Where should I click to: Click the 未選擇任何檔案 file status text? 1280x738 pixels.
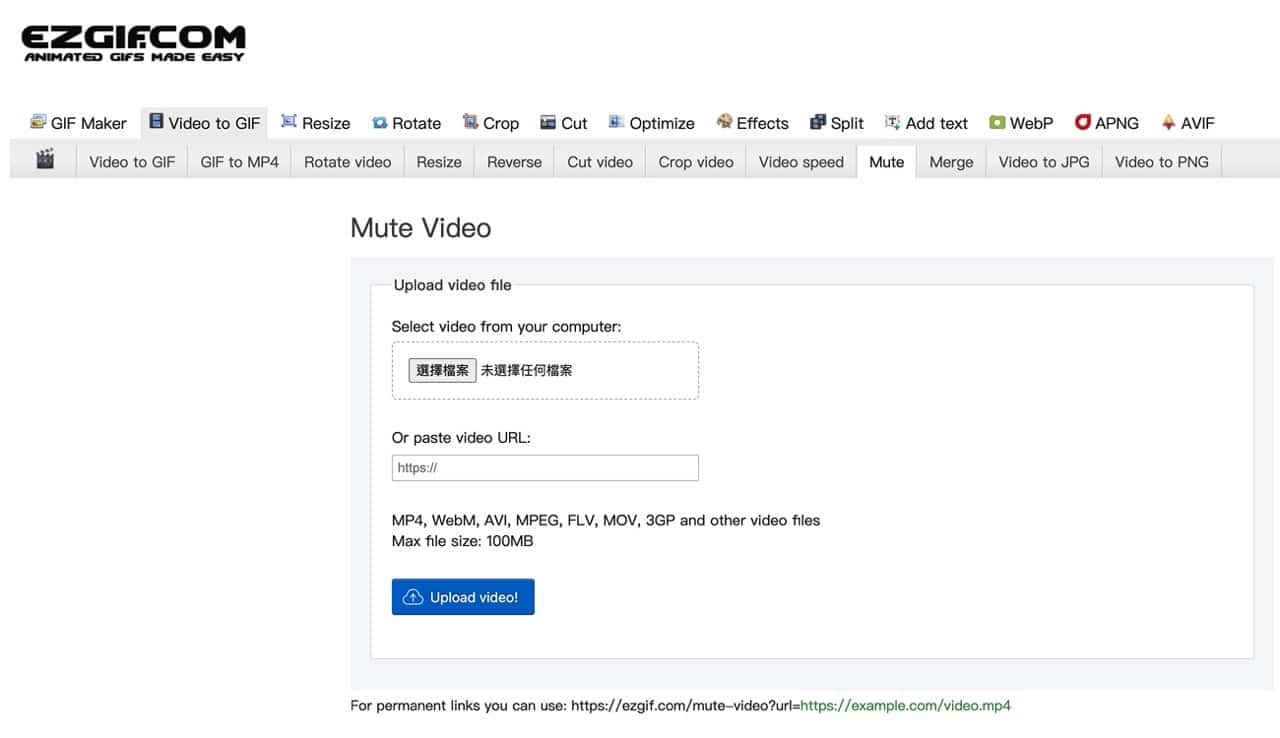tap(527, 370)
